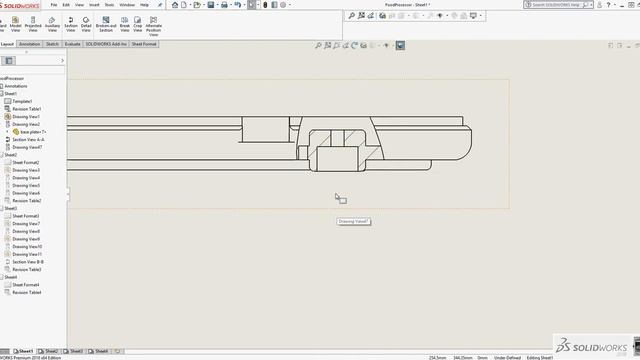Click the Print icon

pos(224,5)
